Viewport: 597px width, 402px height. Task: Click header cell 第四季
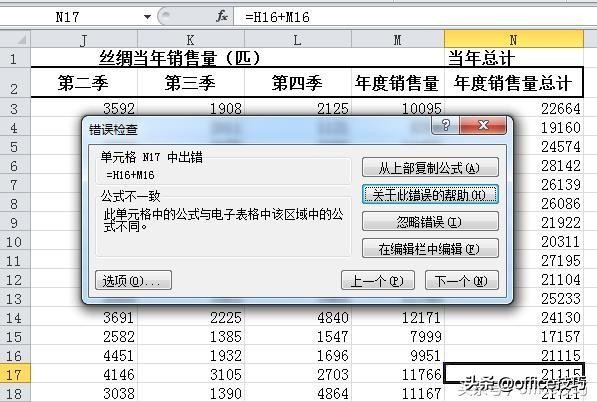[x=298, y=83]
